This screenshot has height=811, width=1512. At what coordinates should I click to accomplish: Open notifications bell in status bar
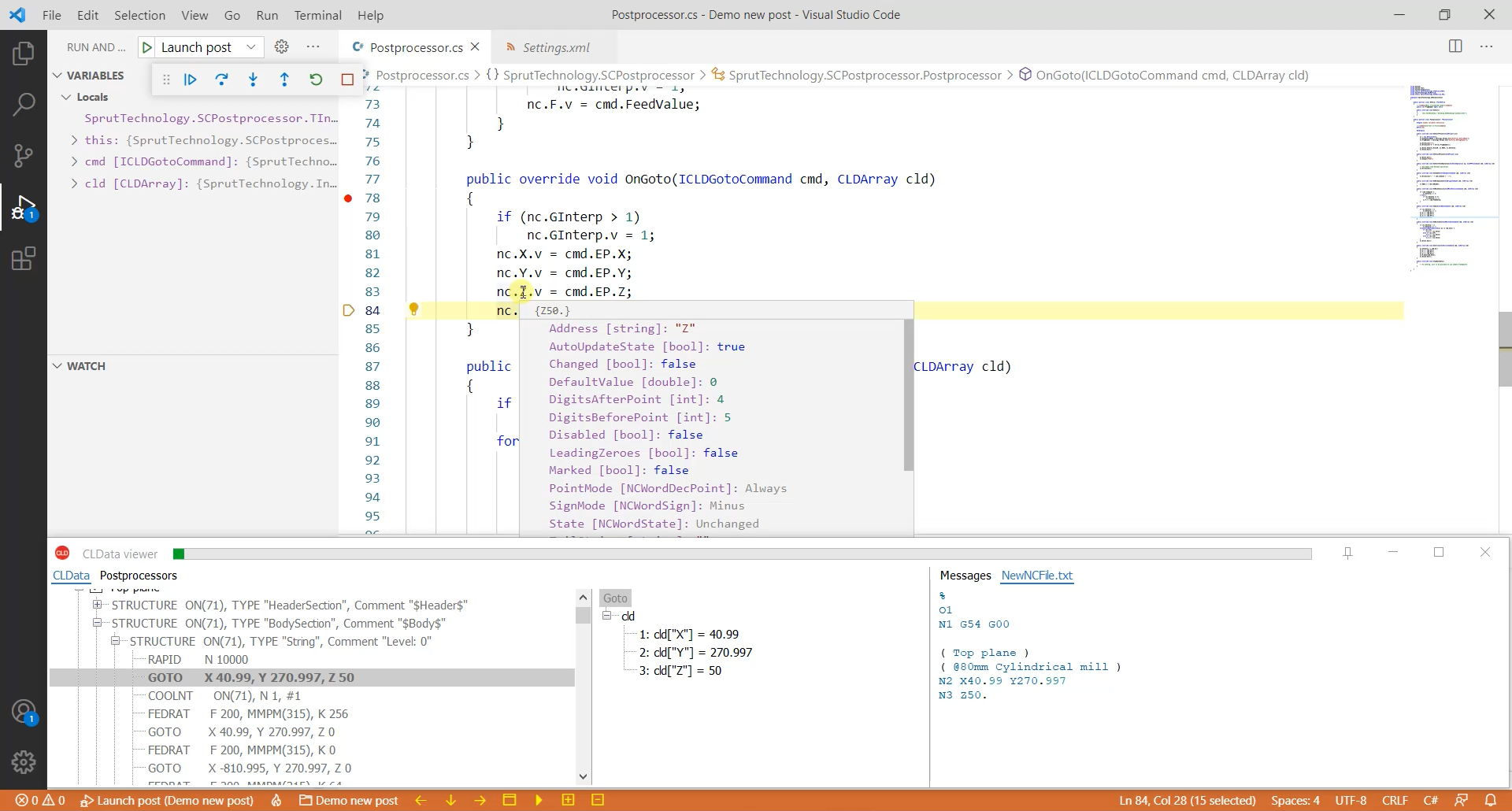click(x=1491, y=800)
